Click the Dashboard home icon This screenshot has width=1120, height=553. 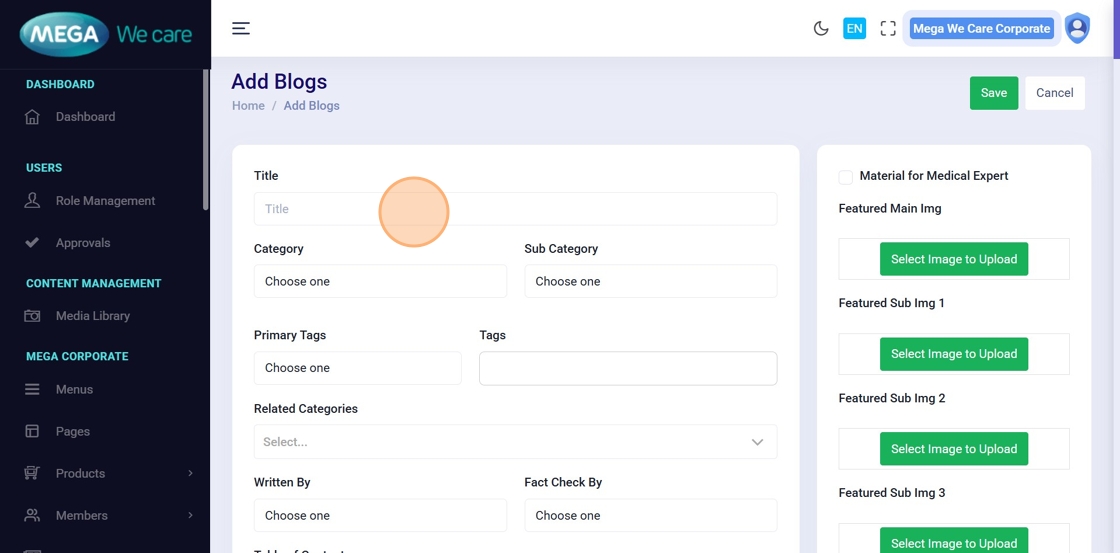pos(32,117)
